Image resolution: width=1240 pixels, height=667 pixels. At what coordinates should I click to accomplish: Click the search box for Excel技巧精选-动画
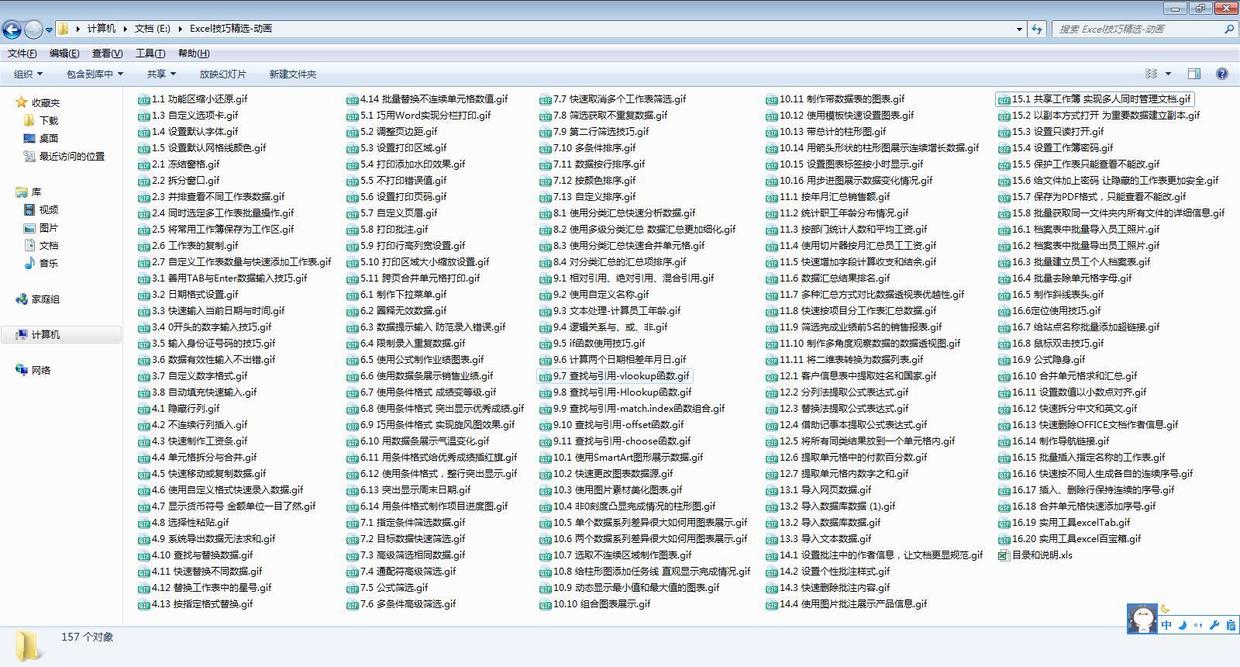1135,29
